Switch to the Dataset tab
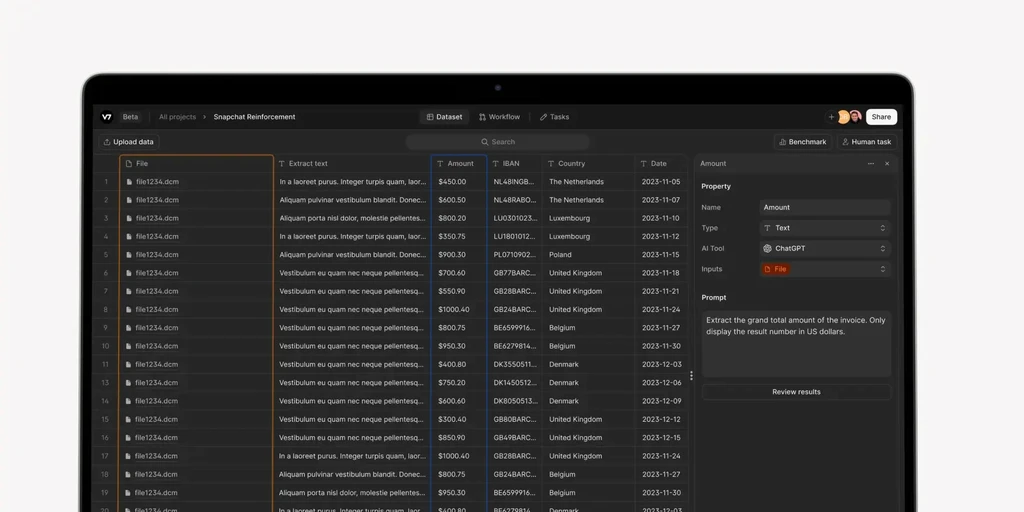Screen dimensions: 1024x512 (x=444, y=117)
